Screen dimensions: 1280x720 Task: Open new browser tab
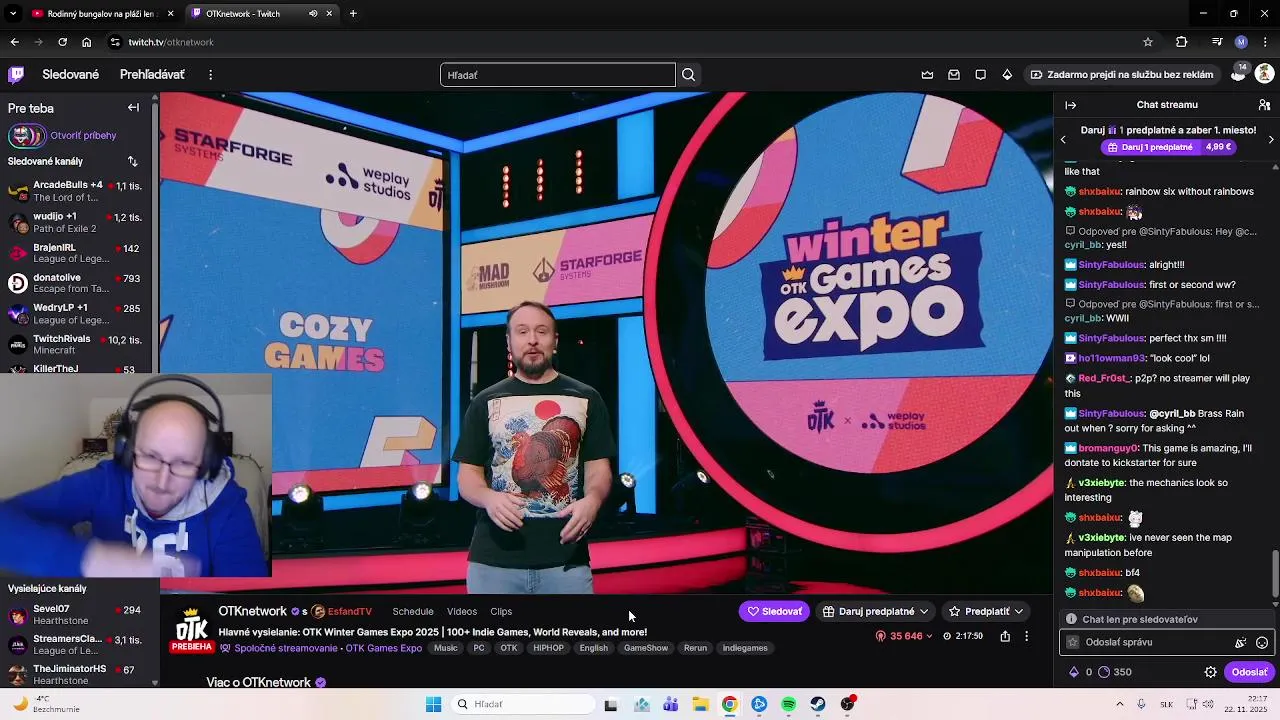click(353, 14)
